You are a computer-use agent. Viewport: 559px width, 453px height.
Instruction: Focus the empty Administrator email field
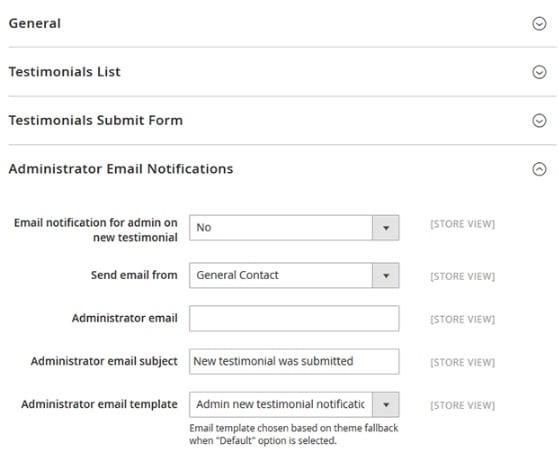tap(294, 318)
